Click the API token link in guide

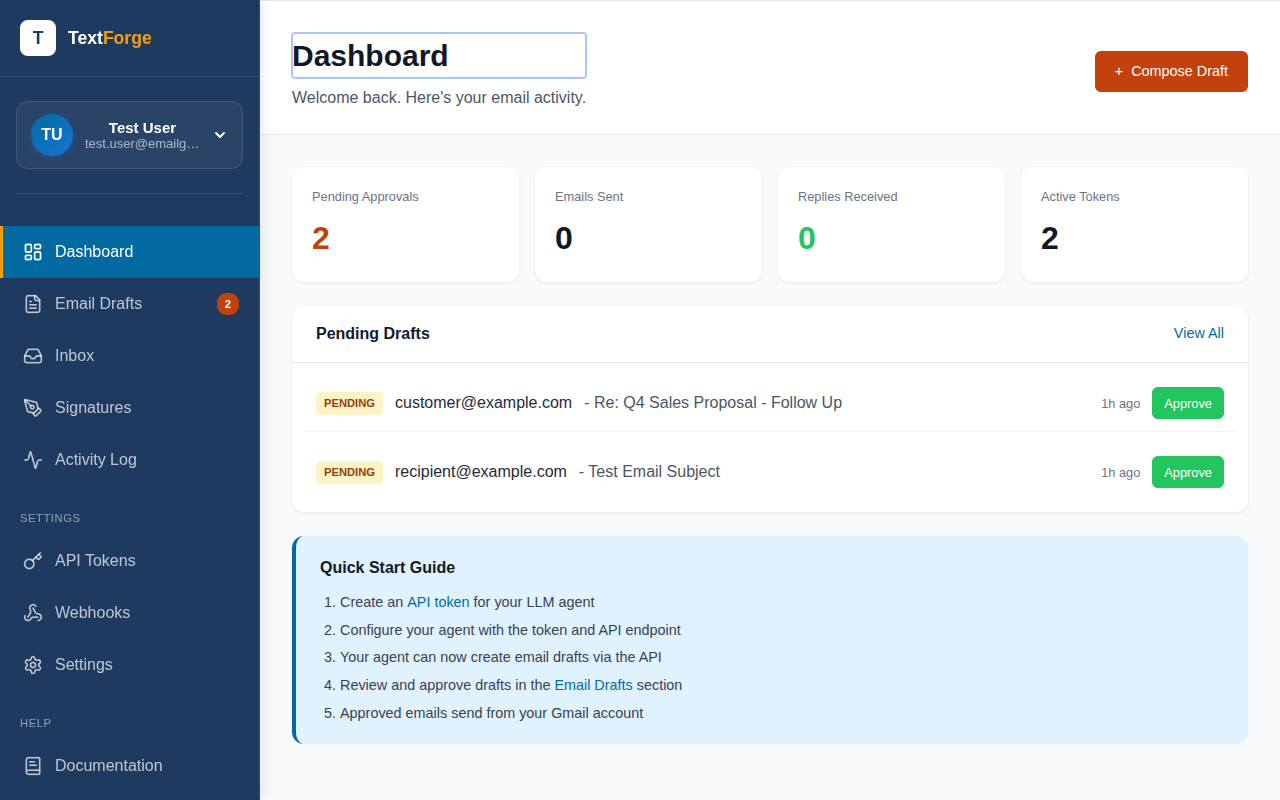tap(438, 602)
